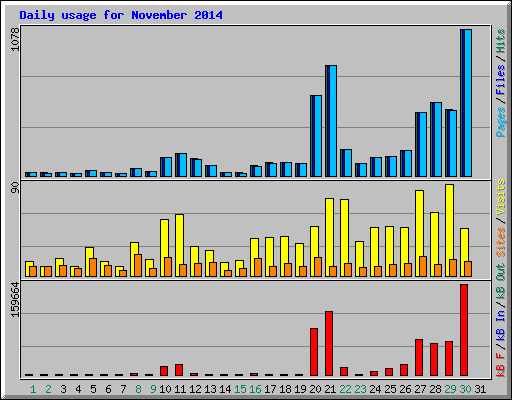Click day 8's orange sites bar
Screen dimensions: 512x400
138,266
